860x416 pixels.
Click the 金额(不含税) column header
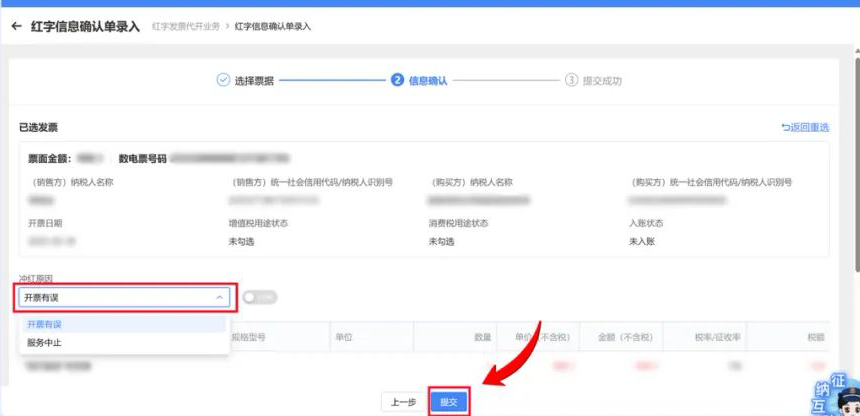(x=625, y=337)
